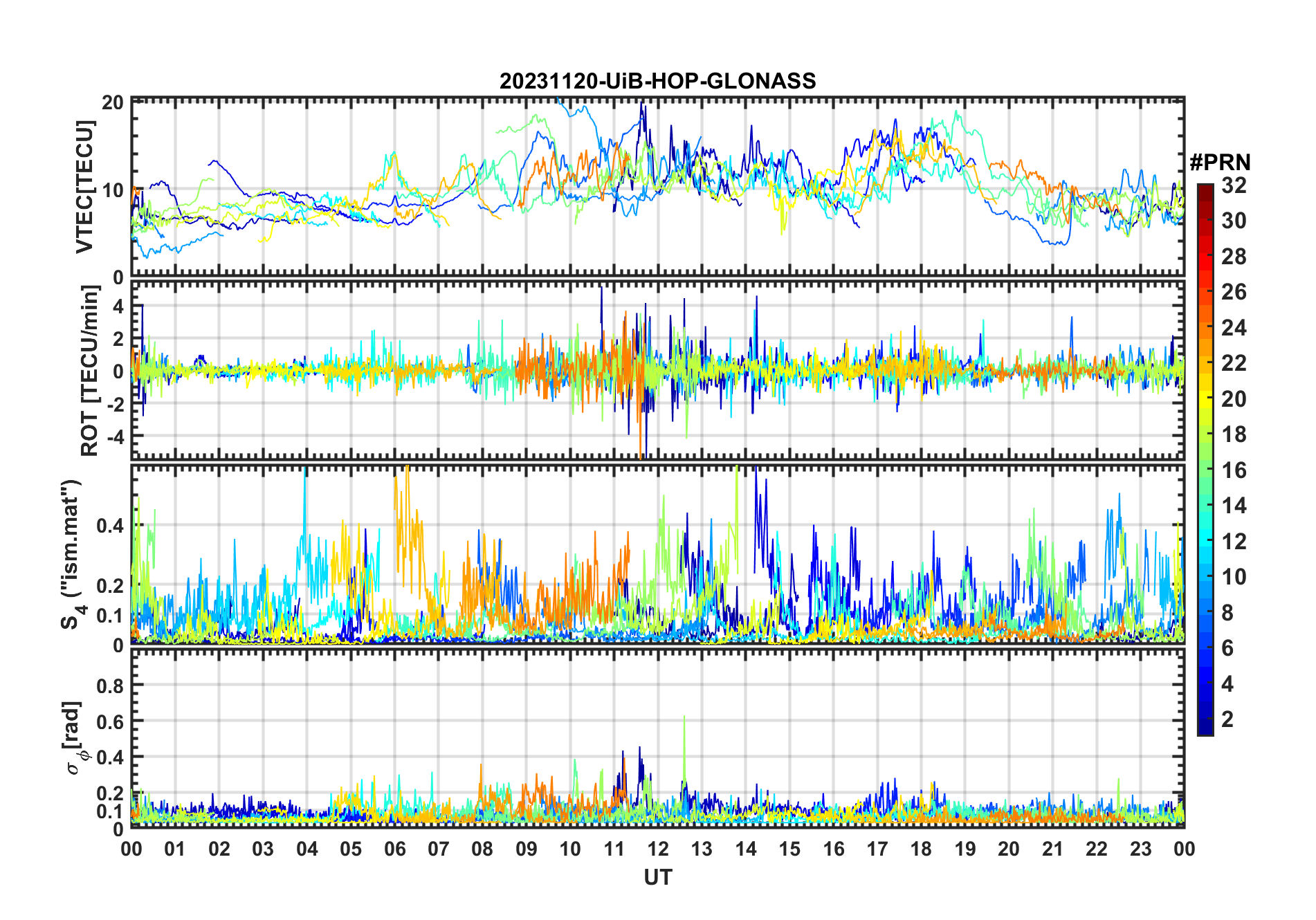
Task: Click inside the ROT plot panel
Action: pos(657,370)
